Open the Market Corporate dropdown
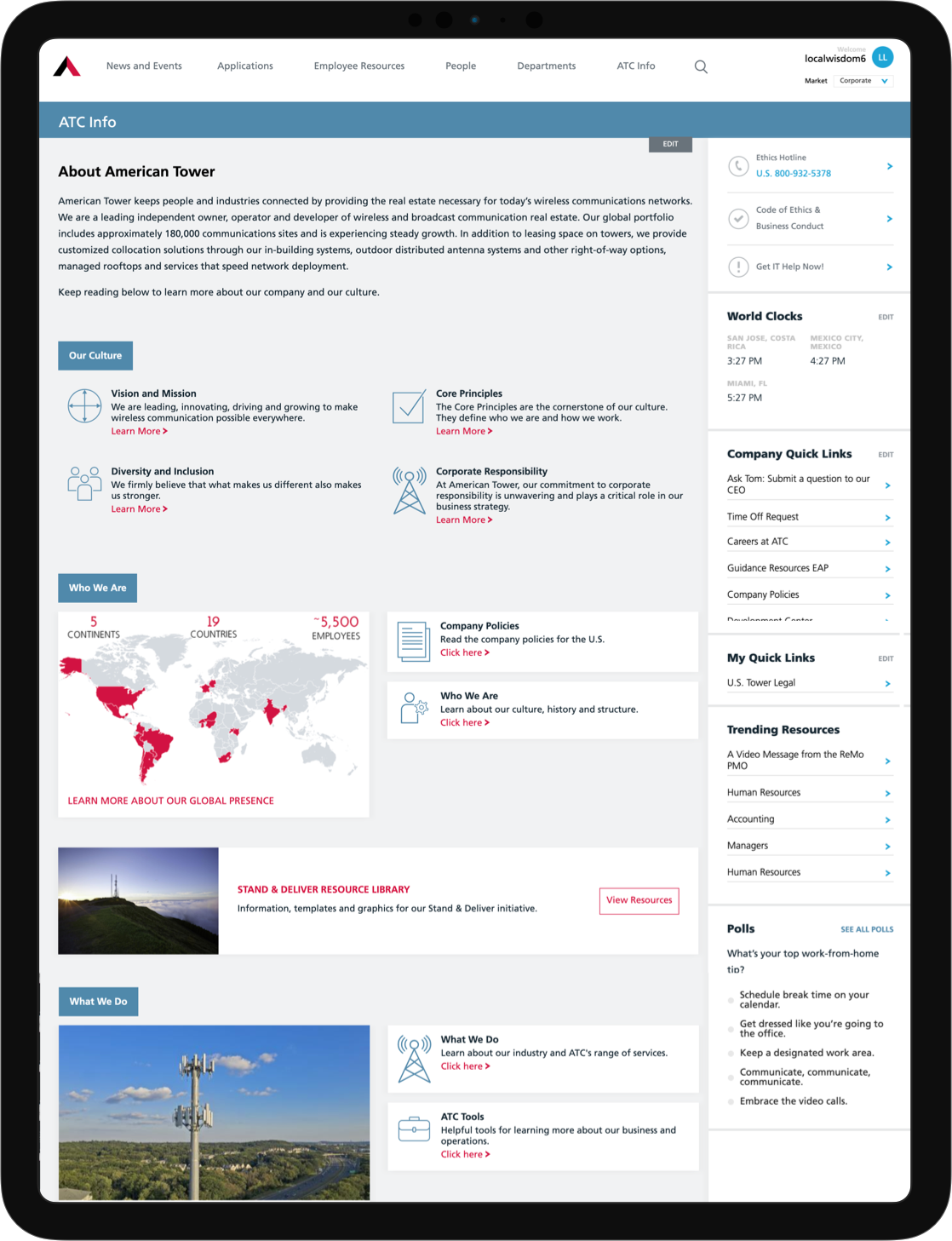The image size is (952, 1241). [863, 81]
